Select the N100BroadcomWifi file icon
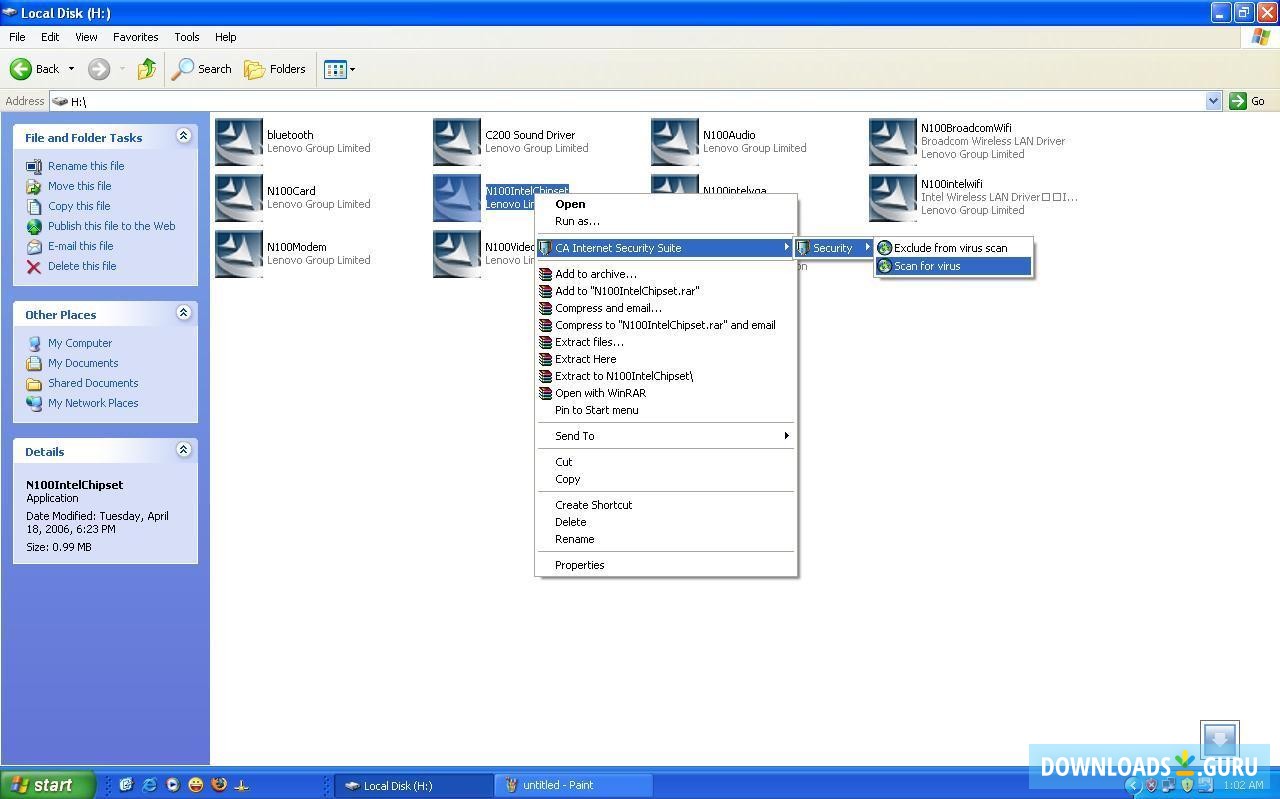Image resolution: width=1280 pixels, height=799 pixels. (x=893, y=142)
